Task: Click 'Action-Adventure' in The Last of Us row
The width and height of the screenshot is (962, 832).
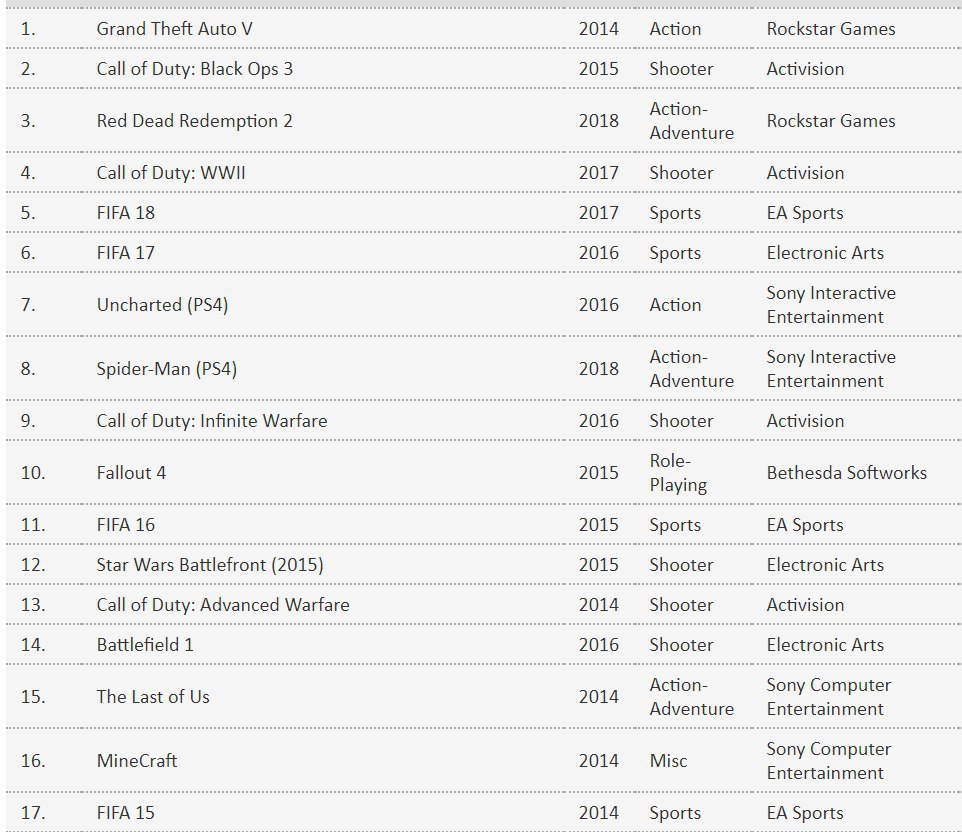Action: pos(691,697)
